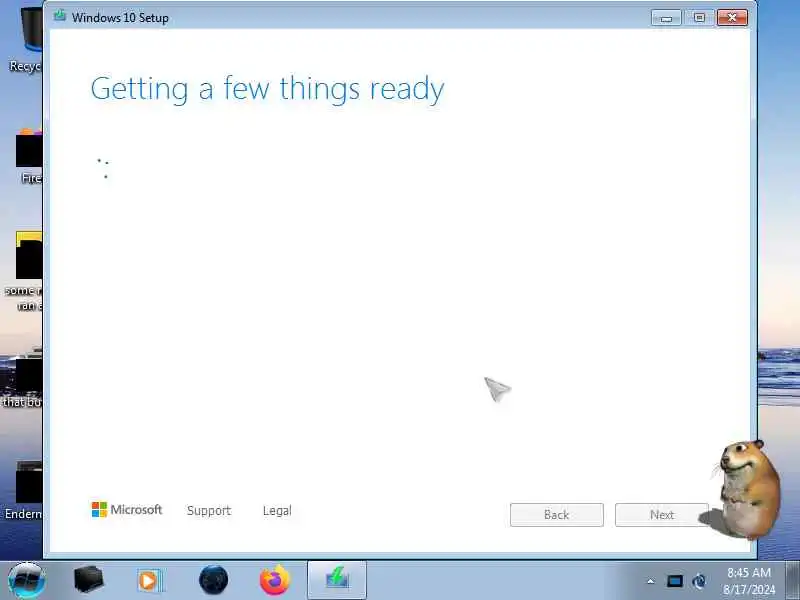
Task: Show hidden tray icons arrow
Action: point(651,581)
